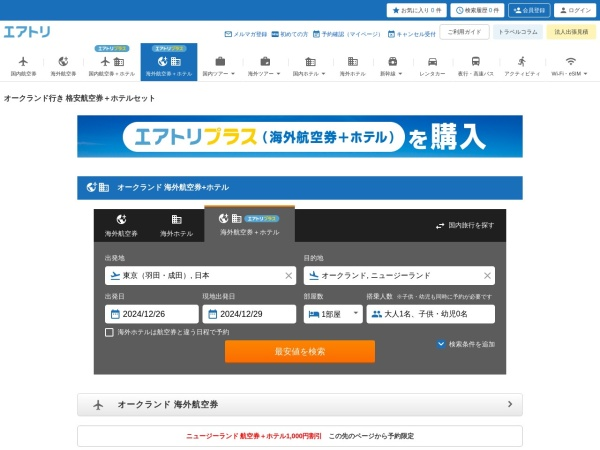
Task: Open 部屋数 1部屋 dropdown
Action: 333,314
